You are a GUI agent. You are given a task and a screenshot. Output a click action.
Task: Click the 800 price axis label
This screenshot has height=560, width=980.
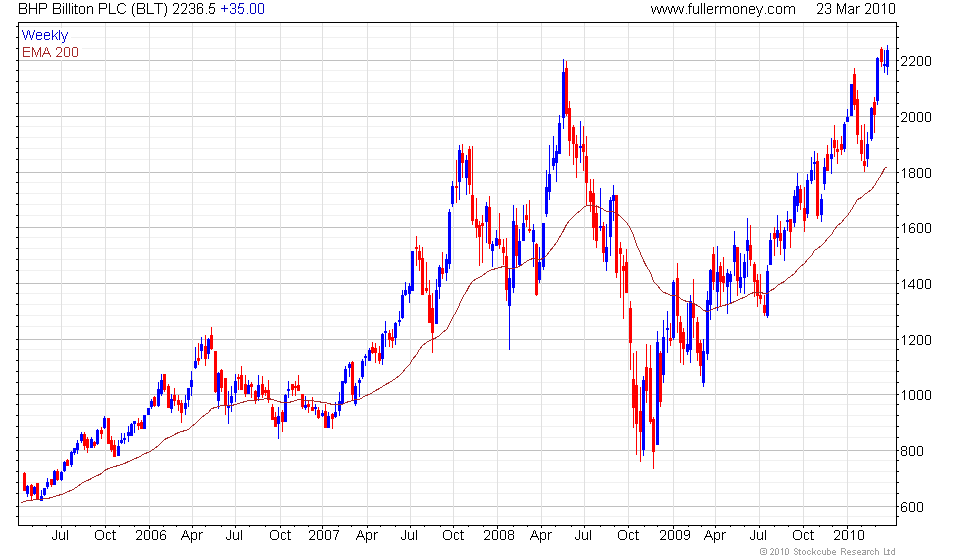point(912,451)
